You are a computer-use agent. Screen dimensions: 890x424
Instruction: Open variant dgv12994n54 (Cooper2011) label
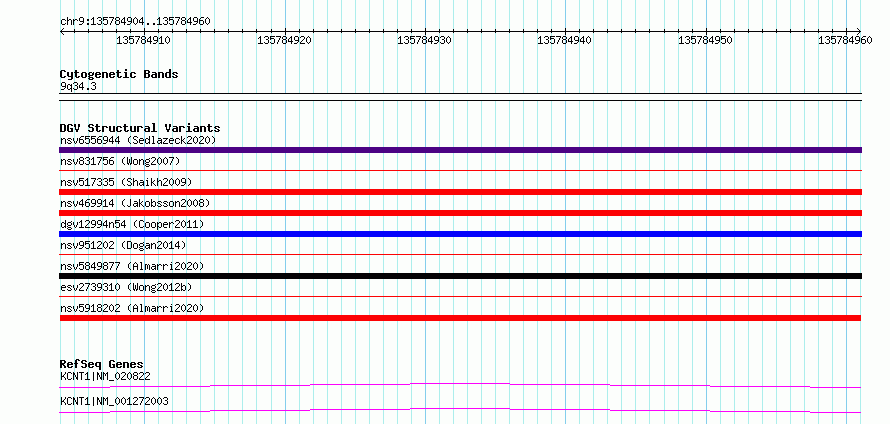point(132,224)
